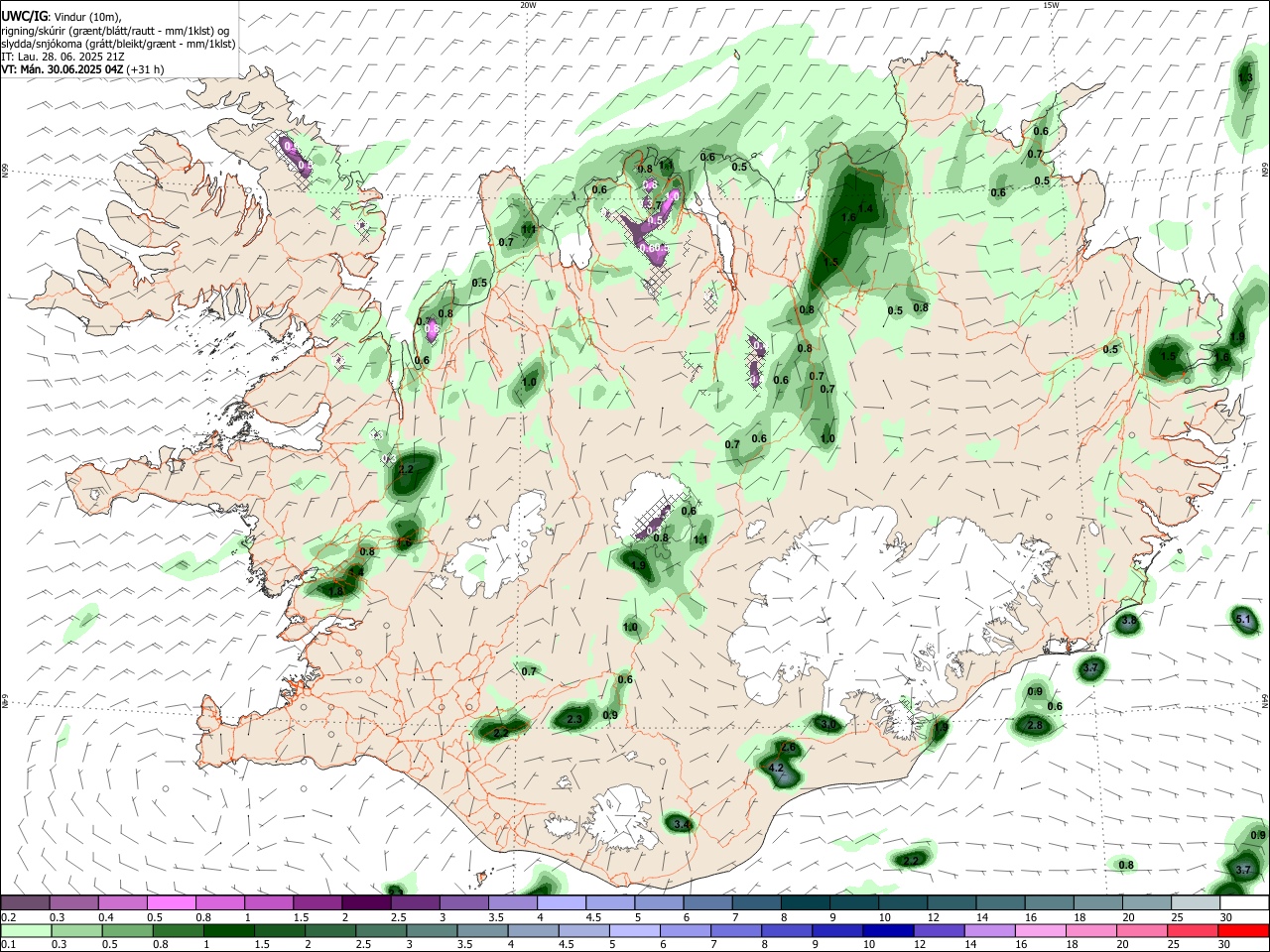Click the 2.6 precipitation value on map
1270x952 pixels.
click(x=789, y=747)
